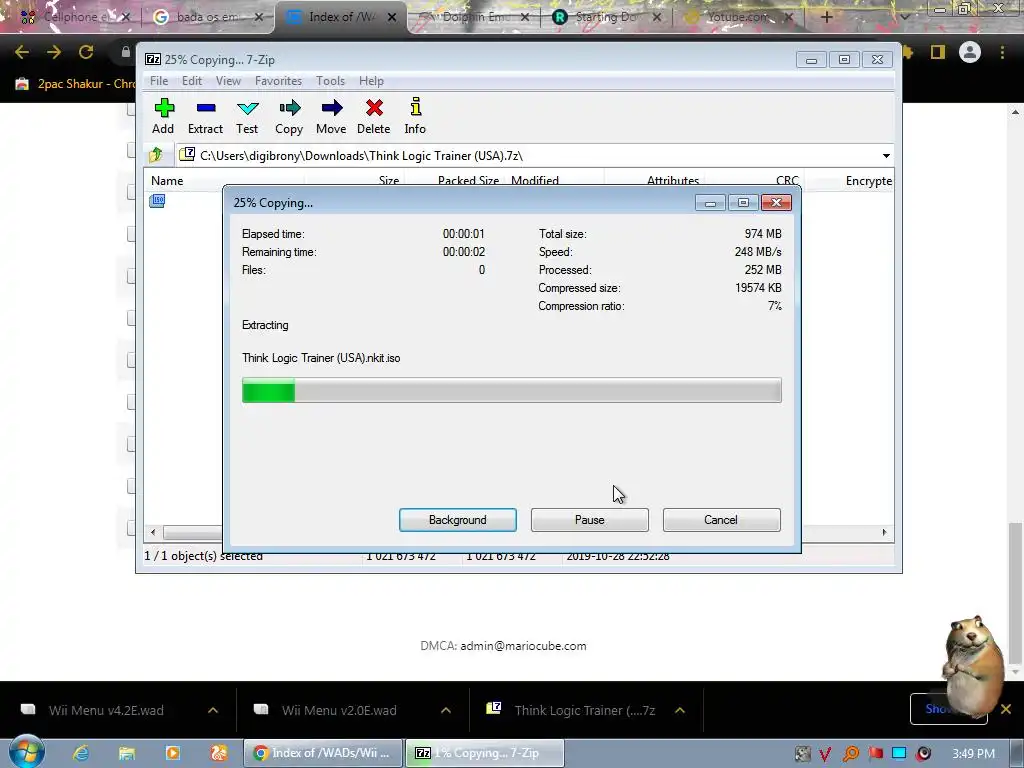Open Think Logic Trainer 7z download
Viewport: 1024px width, 768px height.
tap(584, 710)
